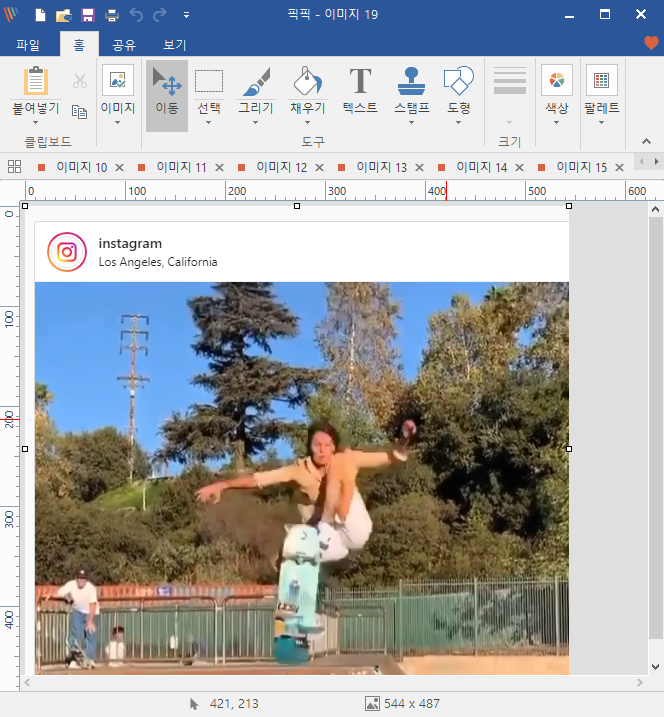Switch to the 이미지 14 tab
664x717 pixels.
(x=482, y=167)
